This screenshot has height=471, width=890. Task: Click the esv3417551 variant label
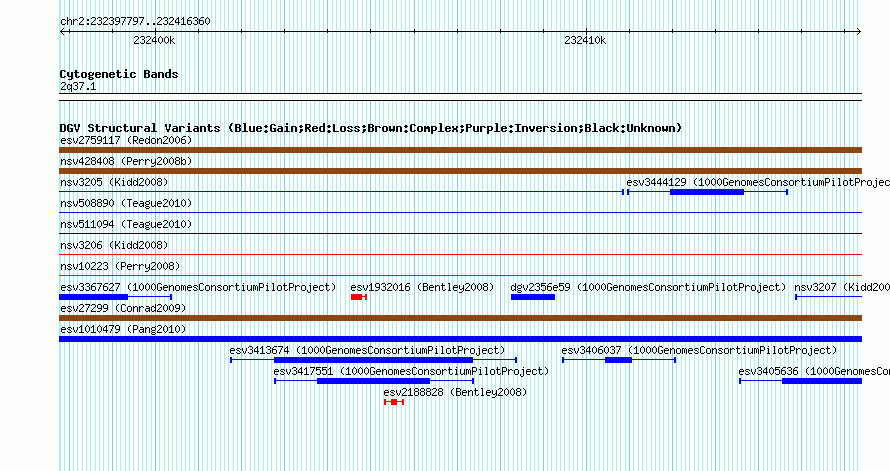point(412,371)
